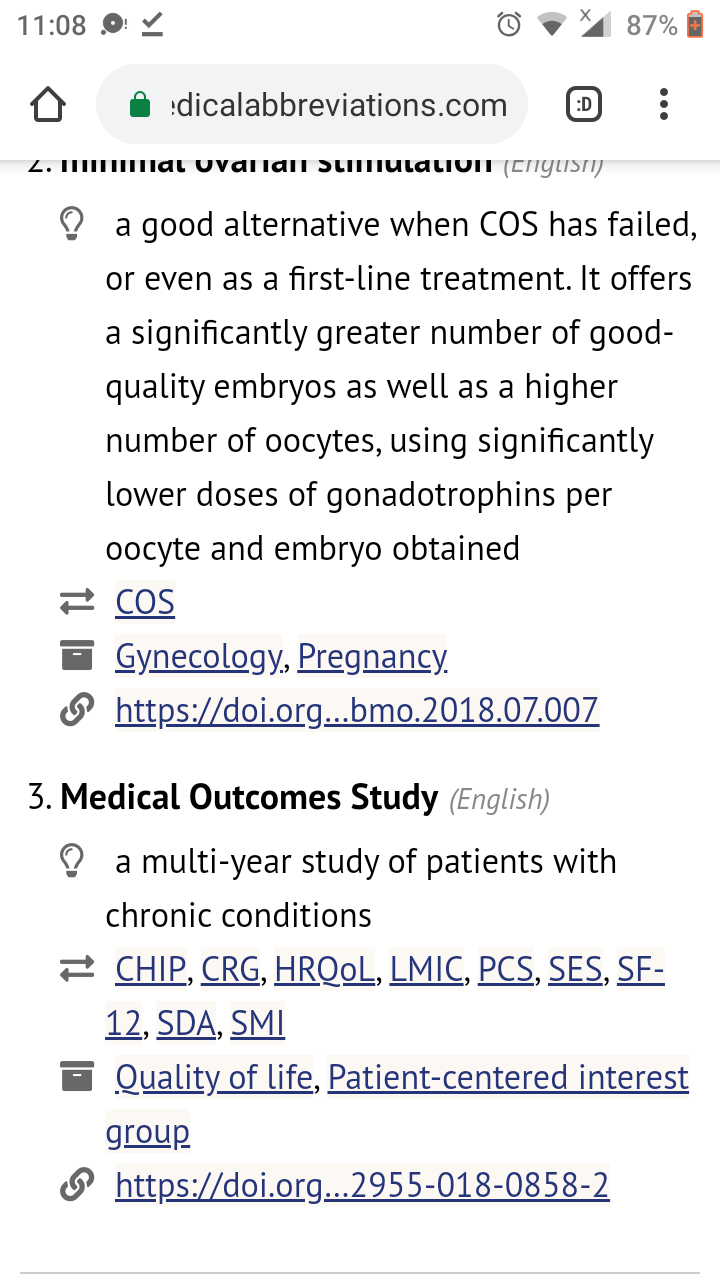This screenshot has width=720, height=1280.
Task: Open the CHIP abbreviation link
Action: pos(151,969)
